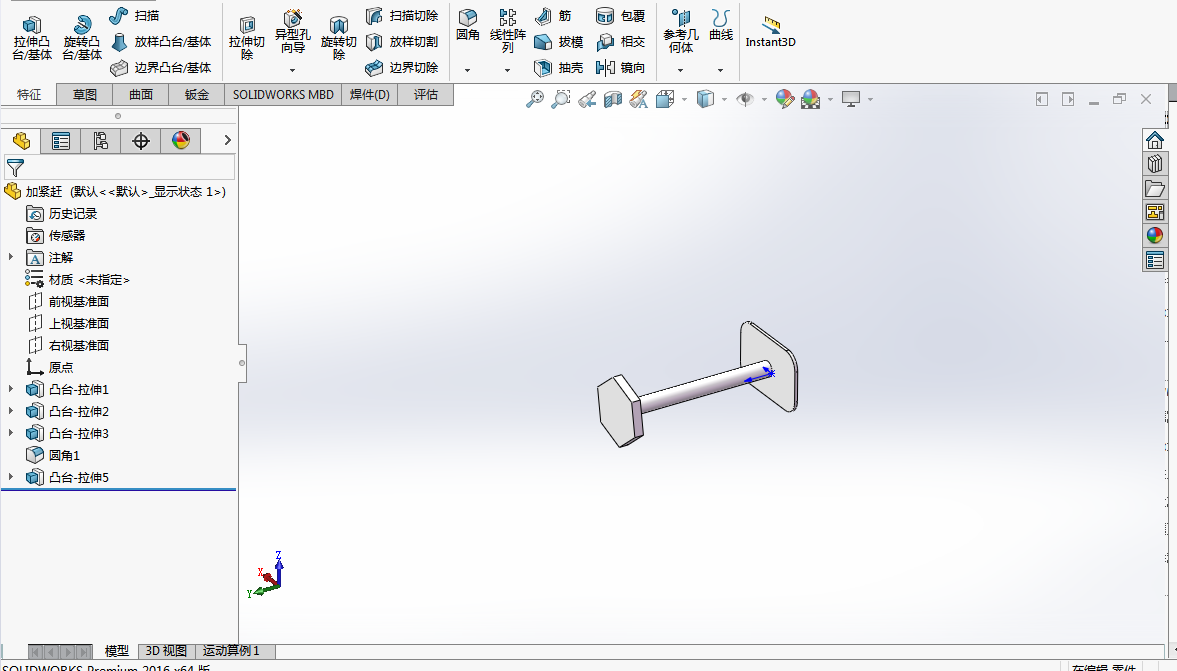This screenshot has height=671, width=1177.
Task: Choose the Wrap (包覆) tool
Action: click(620, 16)
